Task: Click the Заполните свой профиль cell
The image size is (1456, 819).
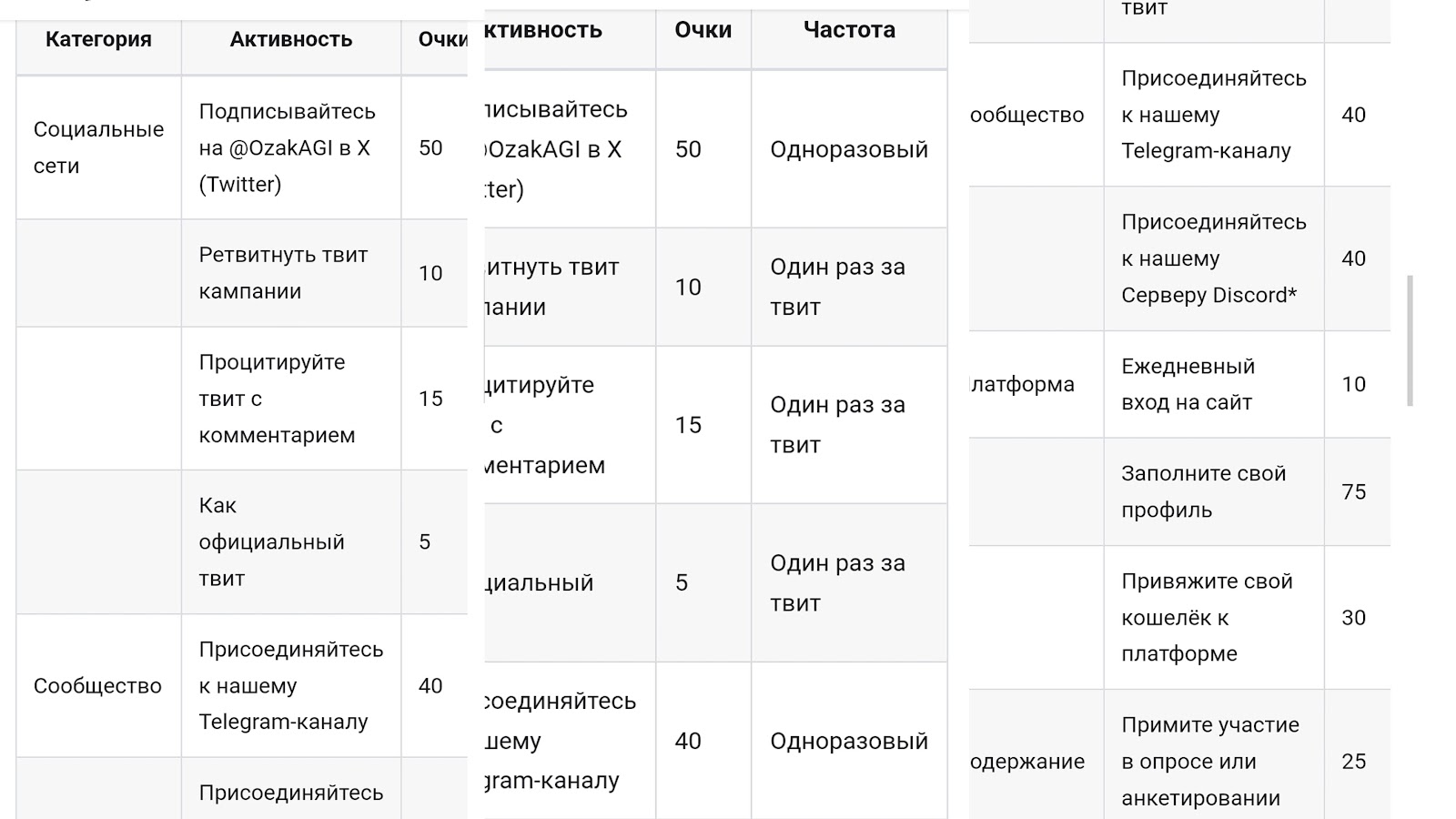Action: tap(1203, 491)
